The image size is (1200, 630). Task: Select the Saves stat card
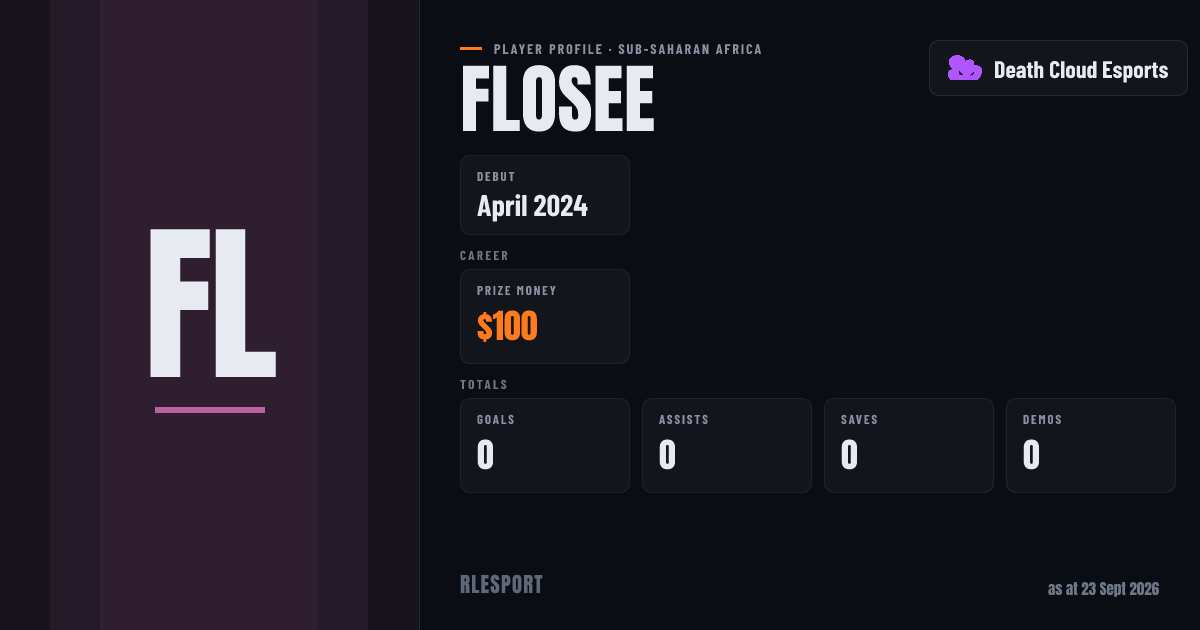coord(909,445)
